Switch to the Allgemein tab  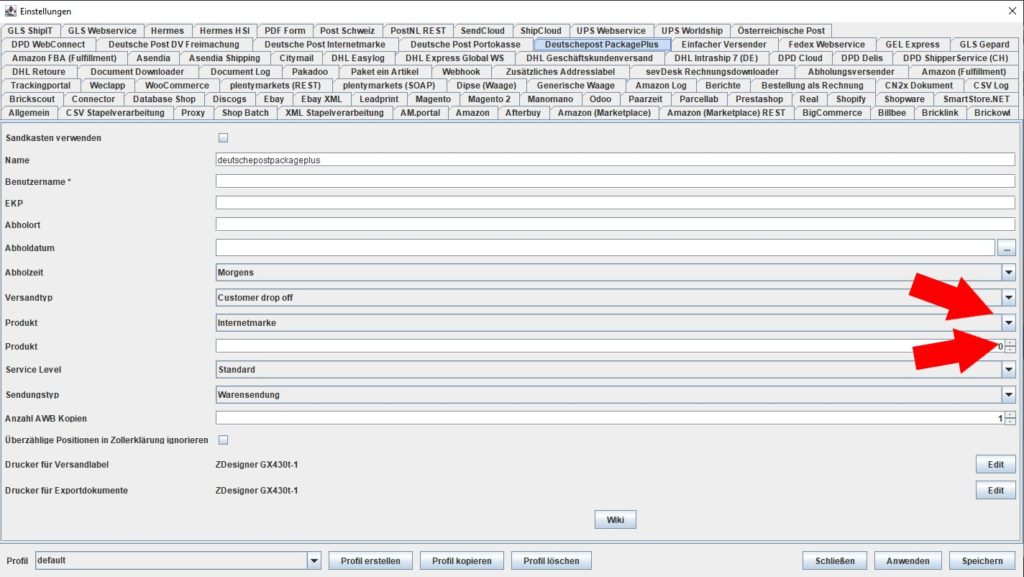(x=29, y=113)
